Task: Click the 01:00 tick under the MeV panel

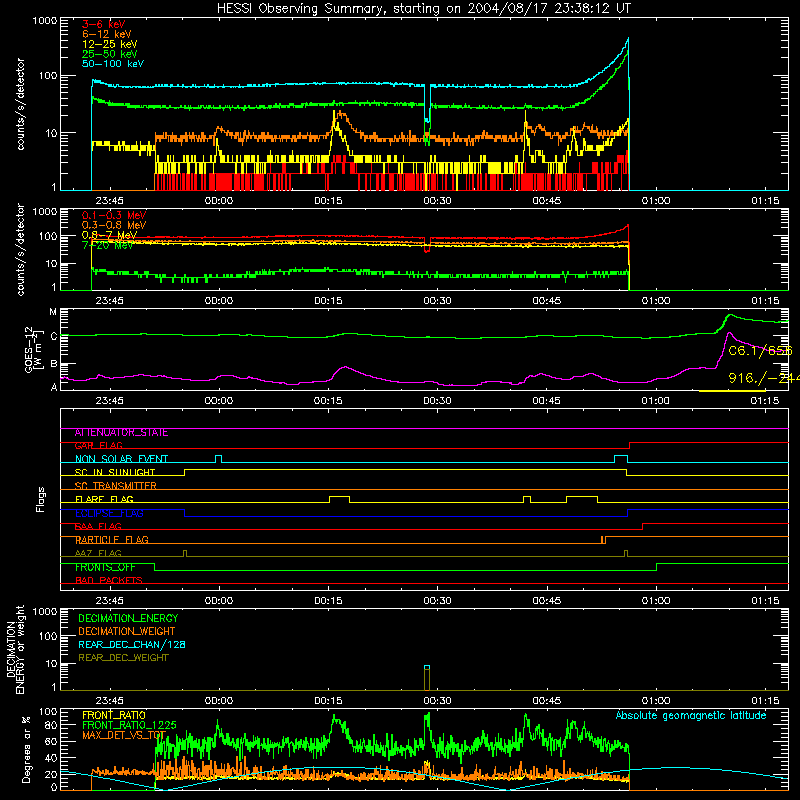Action: pyautogui.click(x=656, y=301)
